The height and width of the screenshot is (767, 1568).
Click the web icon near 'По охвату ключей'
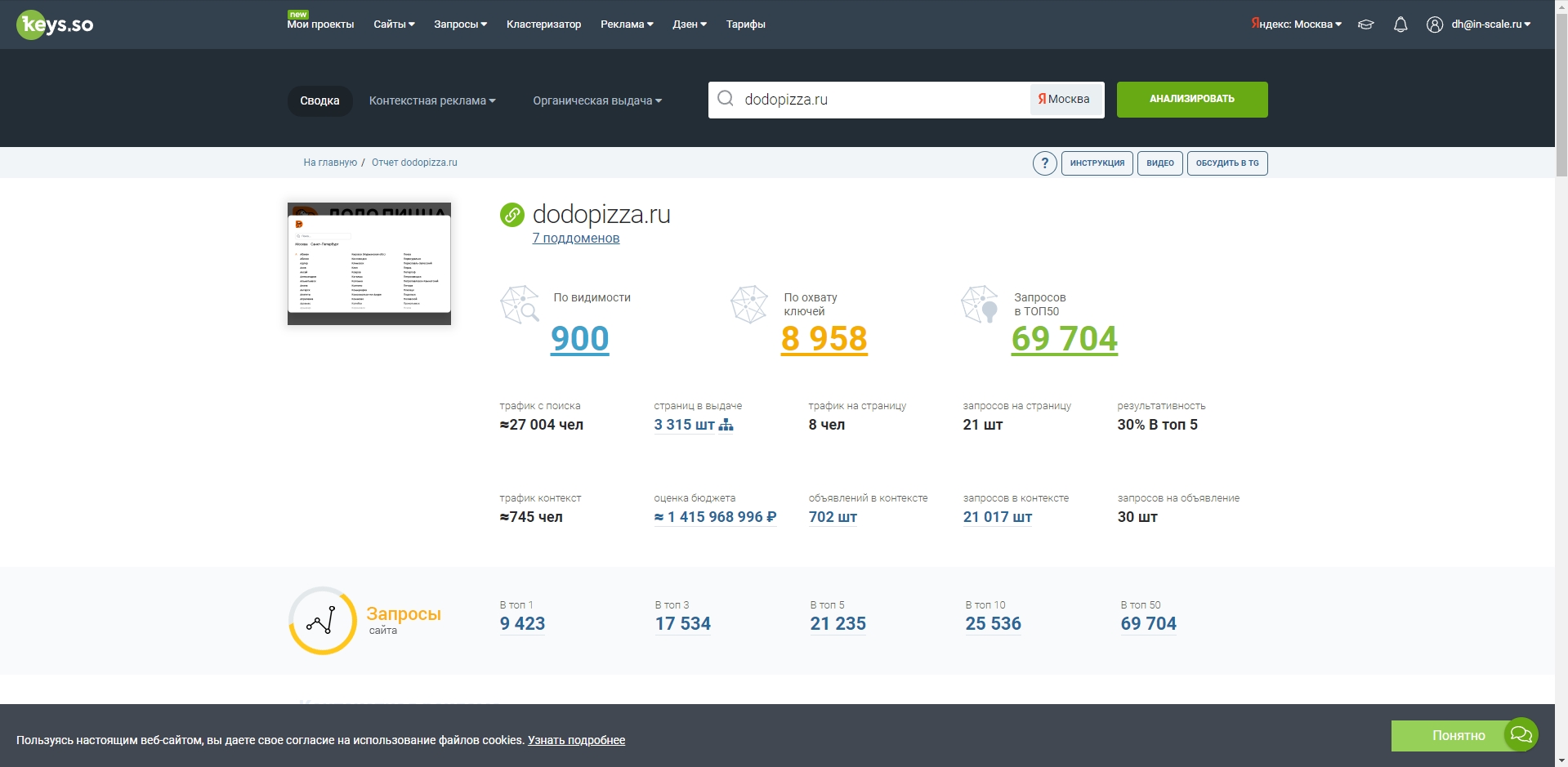coord(749,305)
